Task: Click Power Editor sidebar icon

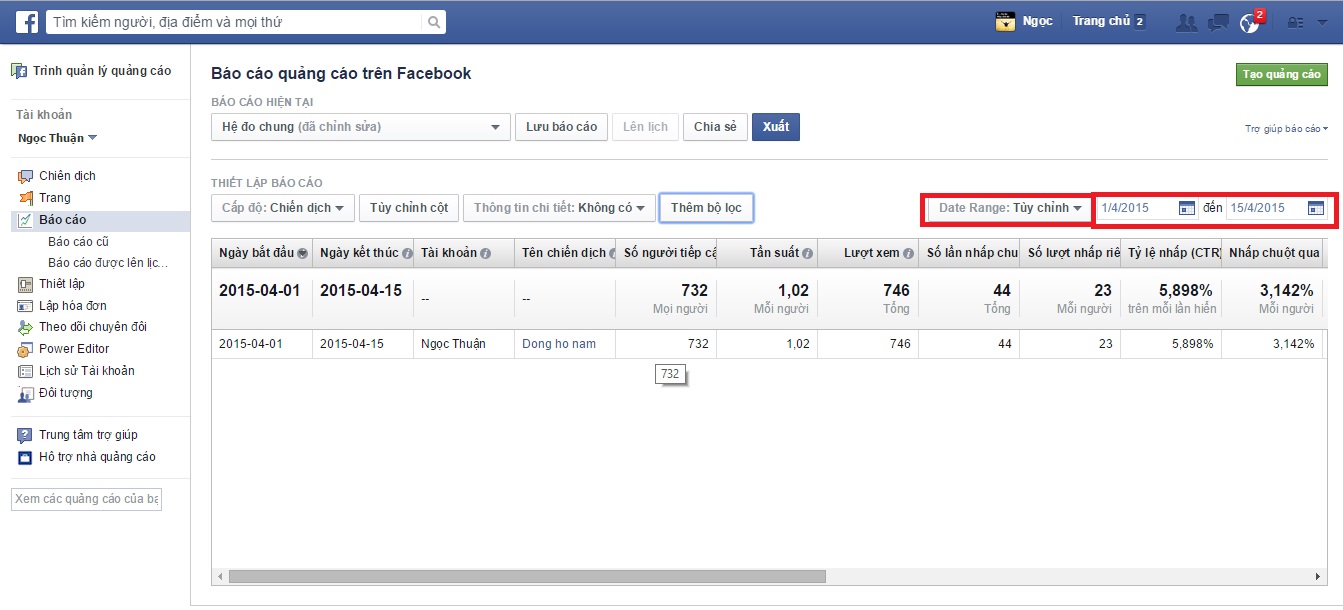Action: [26, 349]
